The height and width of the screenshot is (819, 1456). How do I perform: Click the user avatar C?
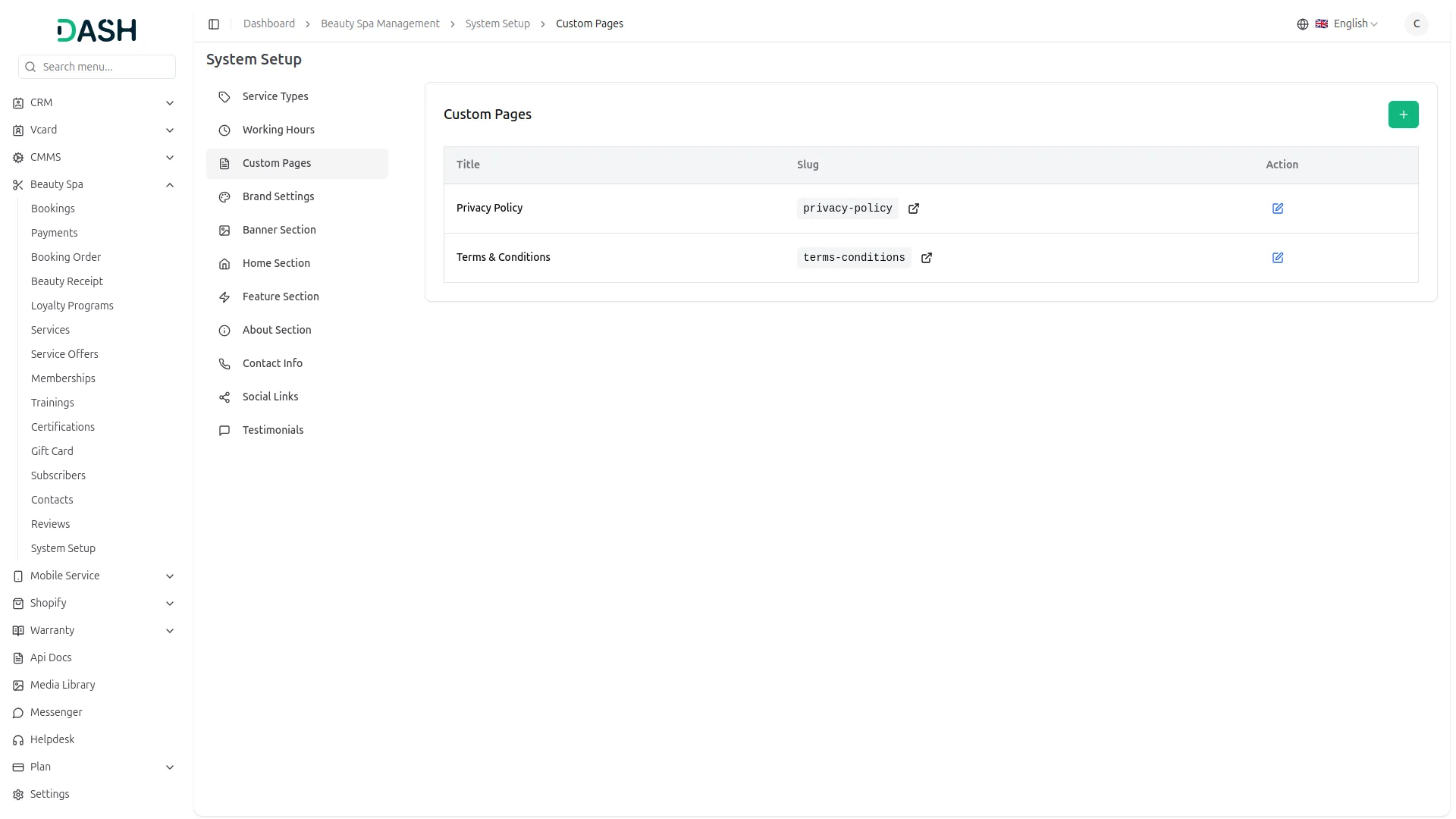[x=1416, y=24]
